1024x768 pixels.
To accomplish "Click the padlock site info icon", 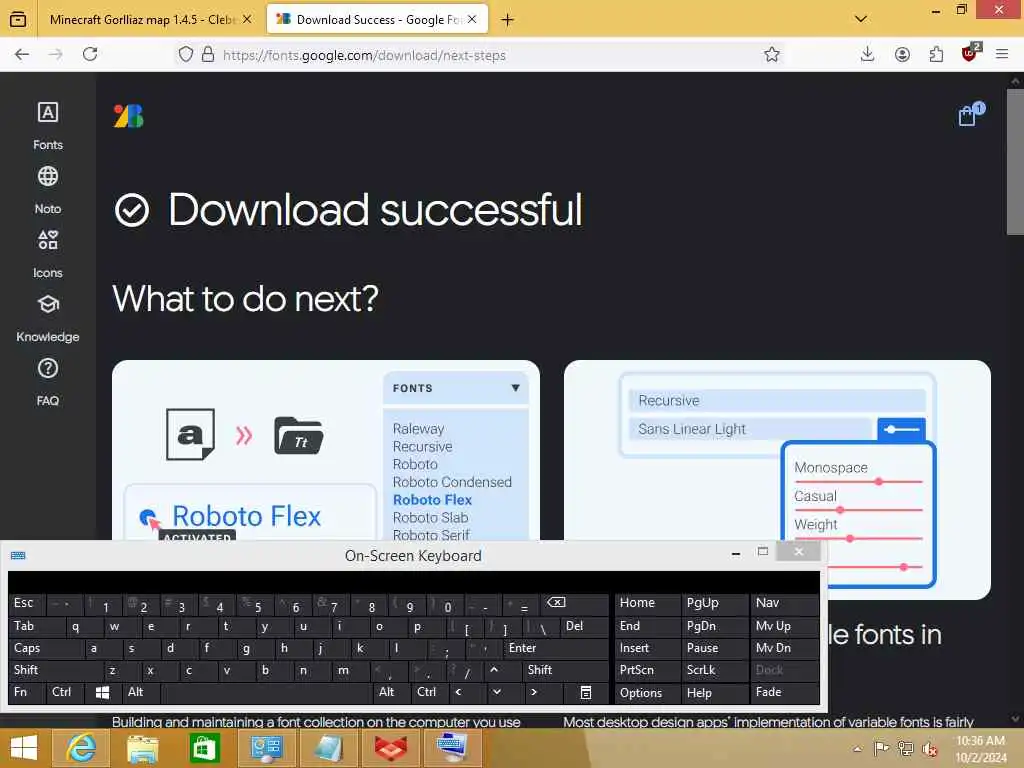I will (208, 54).
